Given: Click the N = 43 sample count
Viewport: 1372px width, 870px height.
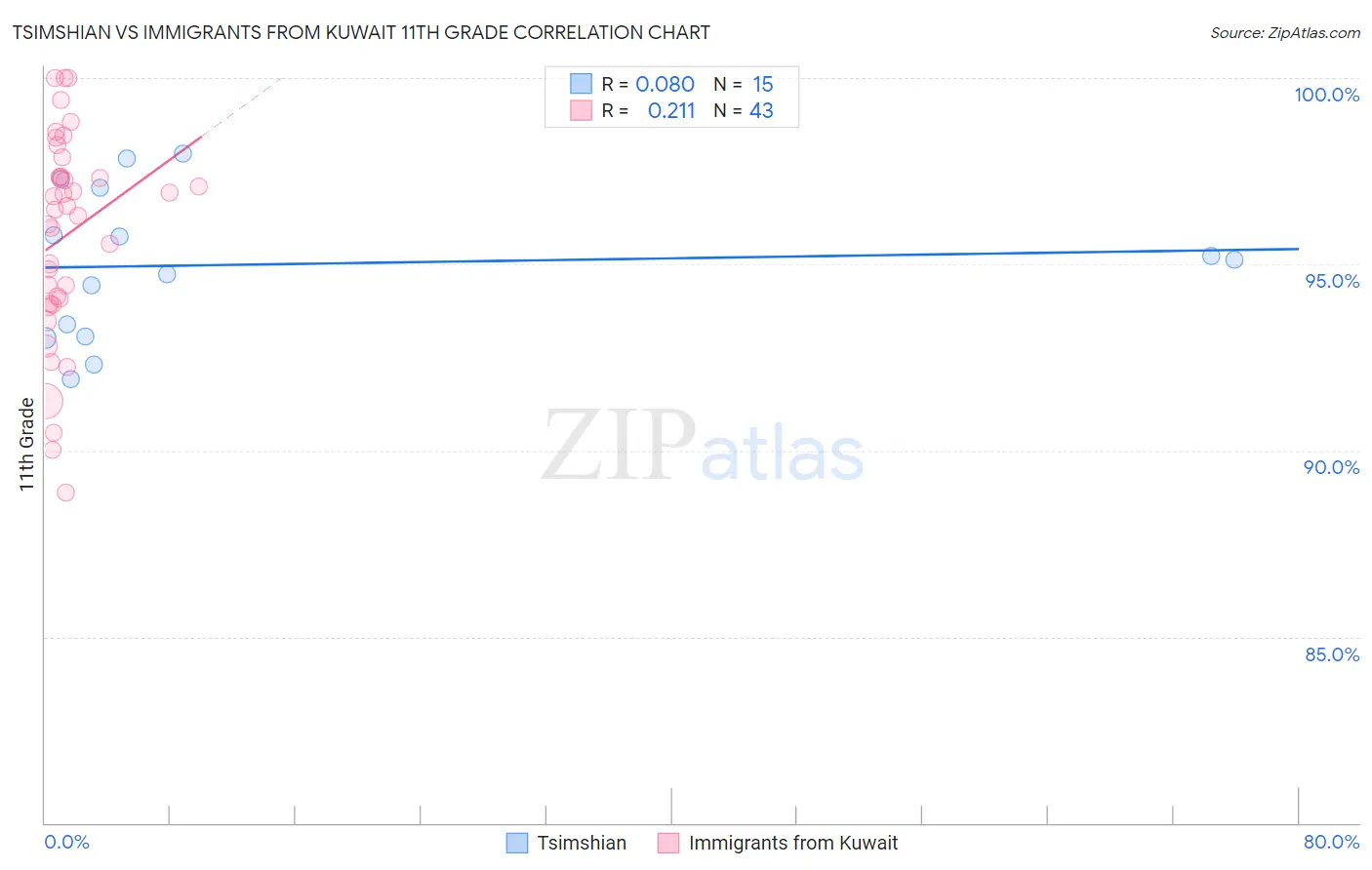Looking at the screenshot, I should [x=761, y=110].
